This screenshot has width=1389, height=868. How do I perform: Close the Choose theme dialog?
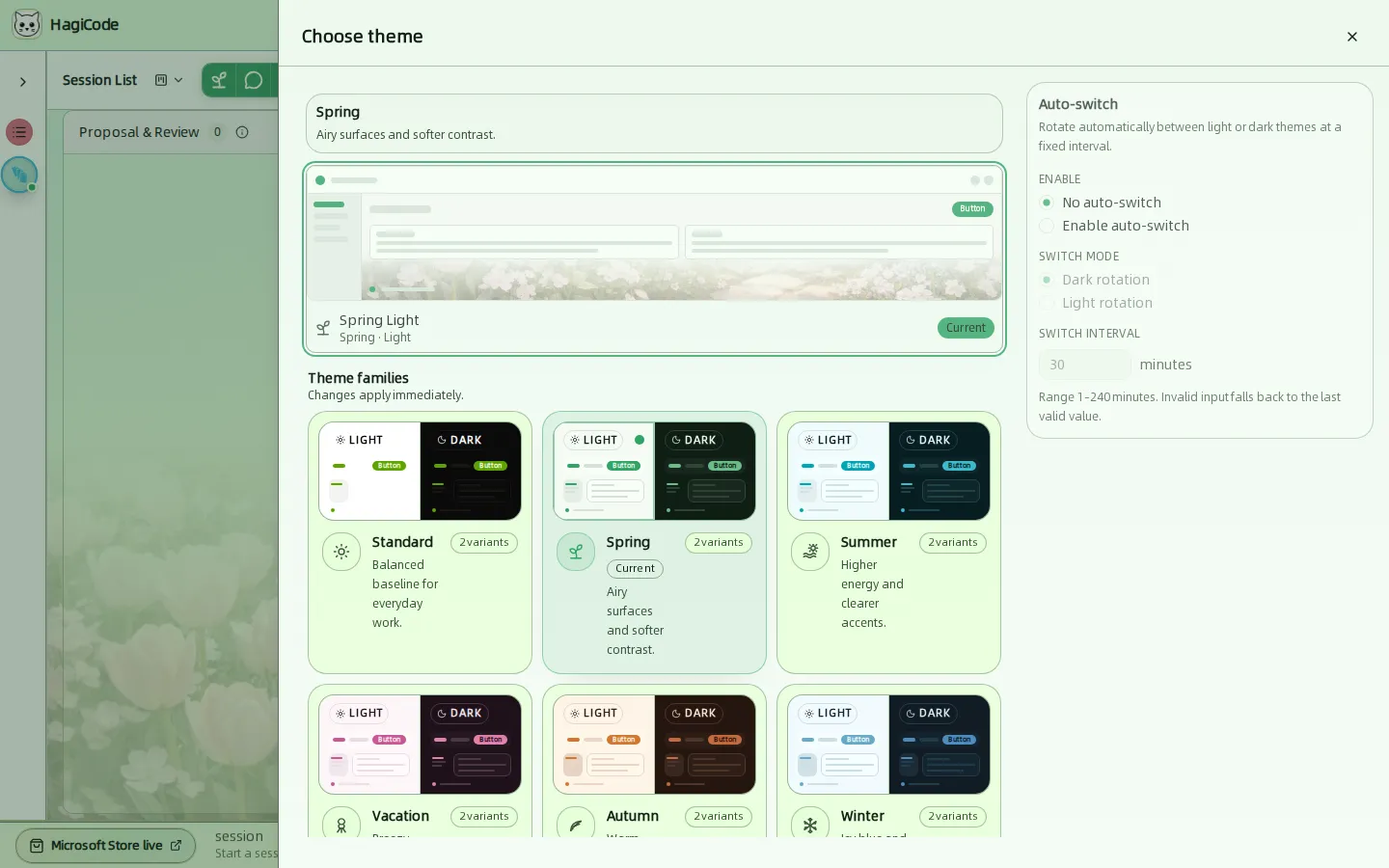[x=1352, y=37]
